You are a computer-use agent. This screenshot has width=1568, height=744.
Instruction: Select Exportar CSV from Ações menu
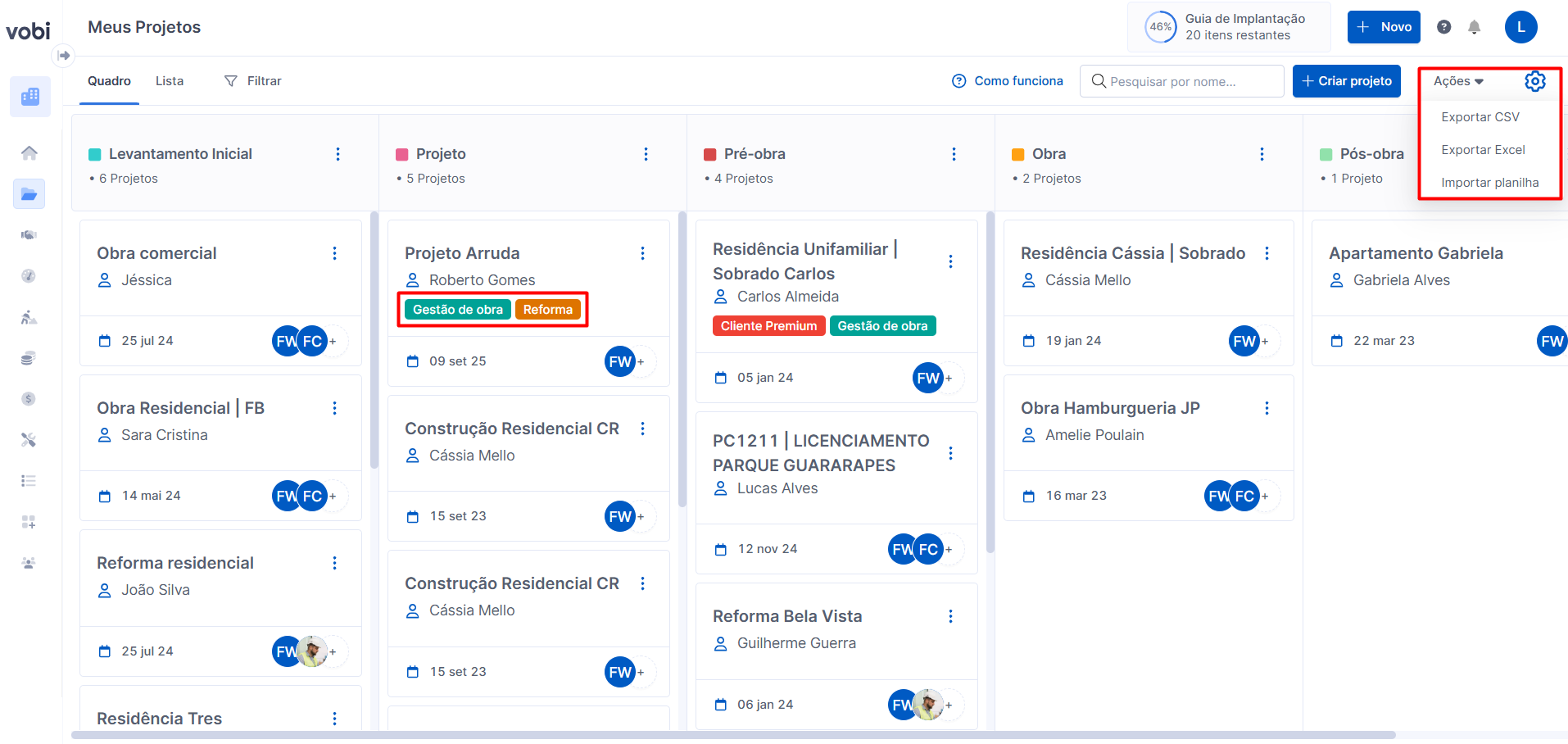(1480, 117)
